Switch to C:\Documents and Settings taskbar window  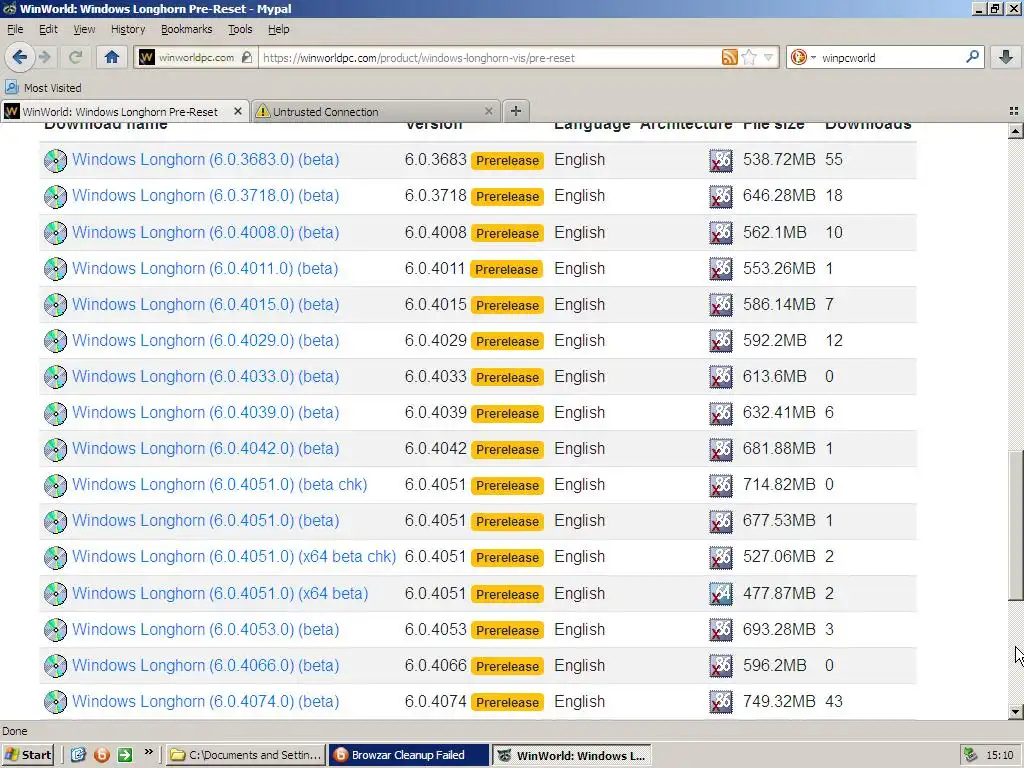click(246, 755)
